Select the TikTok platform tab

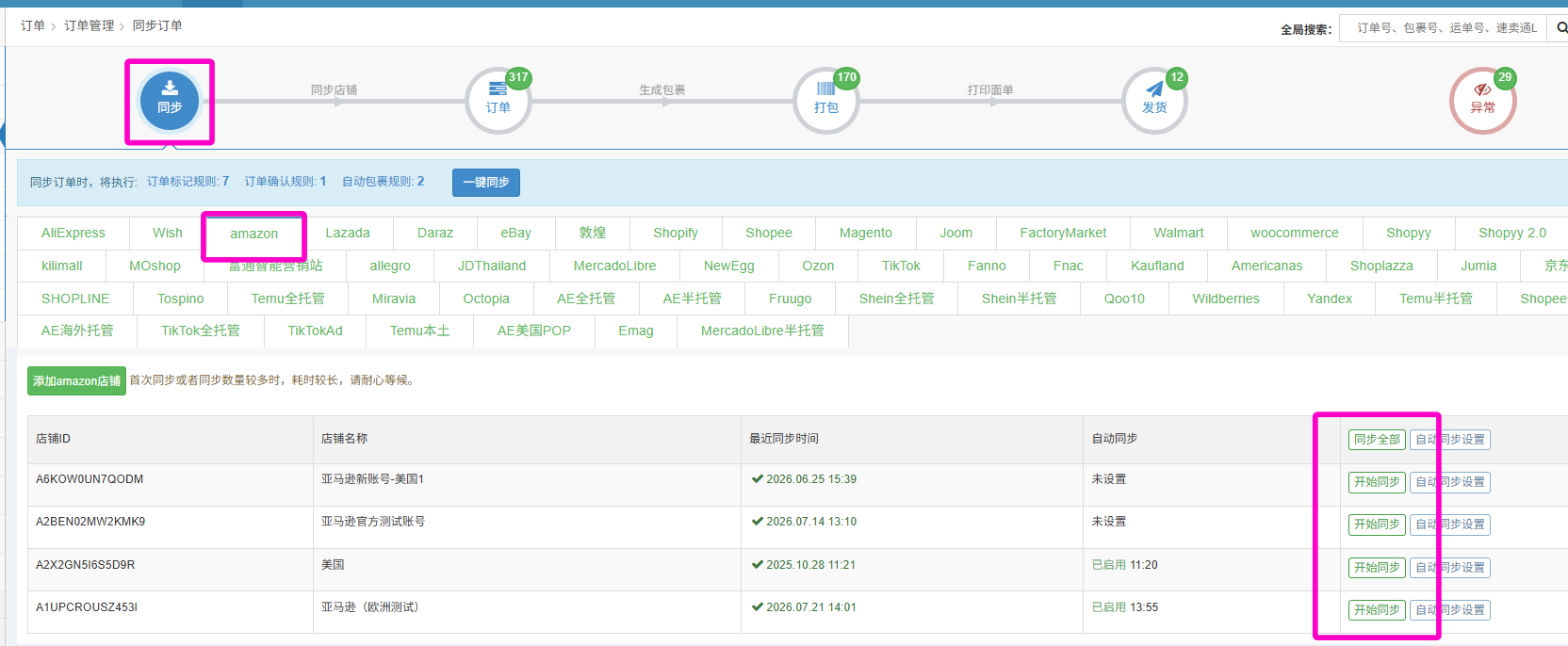(901, 266)
